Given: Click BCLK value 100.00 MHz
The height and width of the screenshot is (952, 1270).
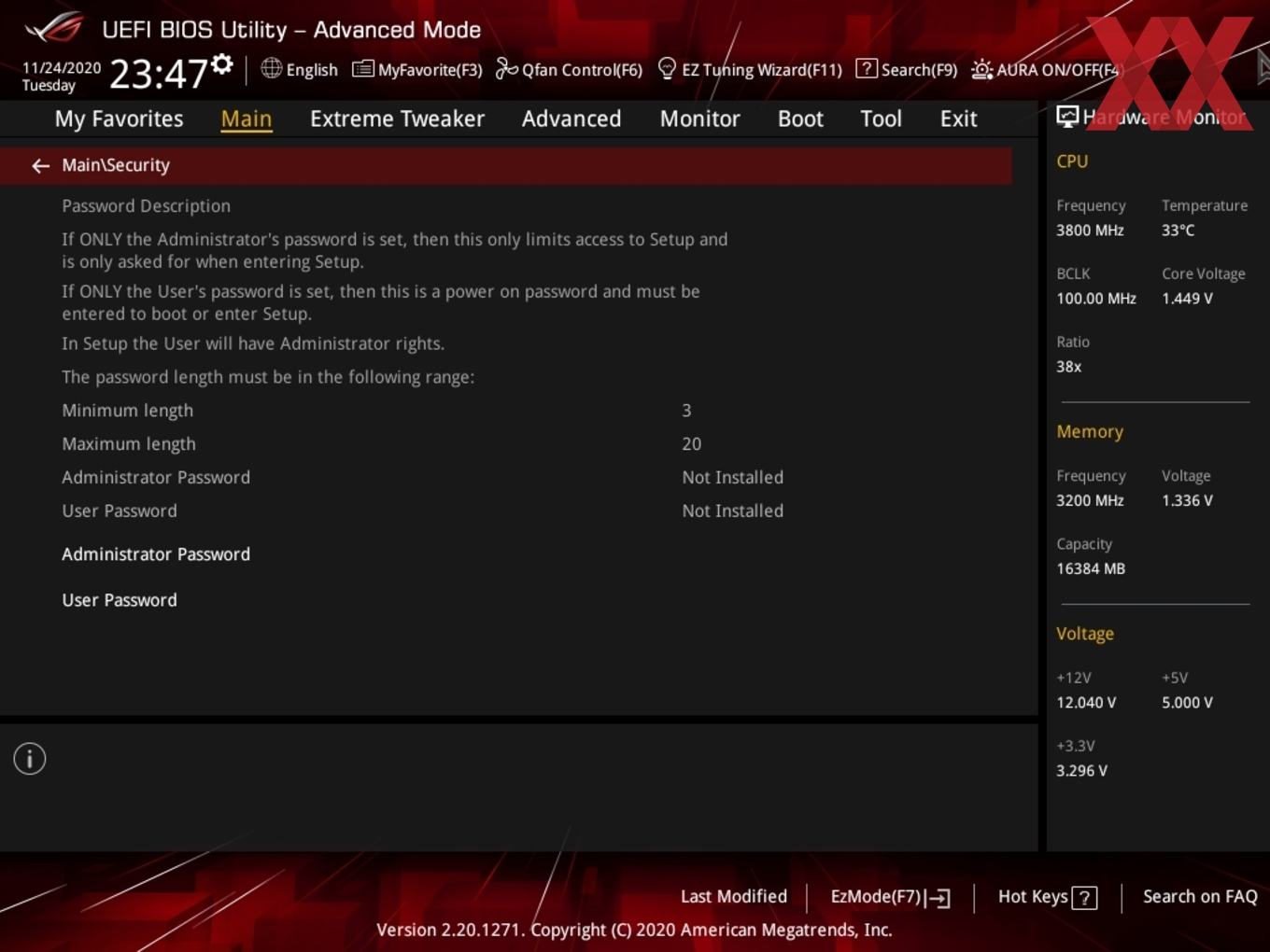Looking at the screenshot, I should (1096, 299).
